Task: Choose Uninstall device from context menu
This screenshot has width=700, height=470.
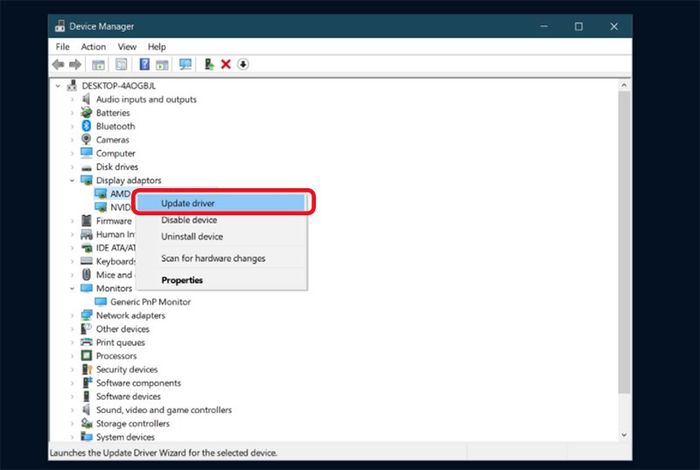Action: coord(221,237)
